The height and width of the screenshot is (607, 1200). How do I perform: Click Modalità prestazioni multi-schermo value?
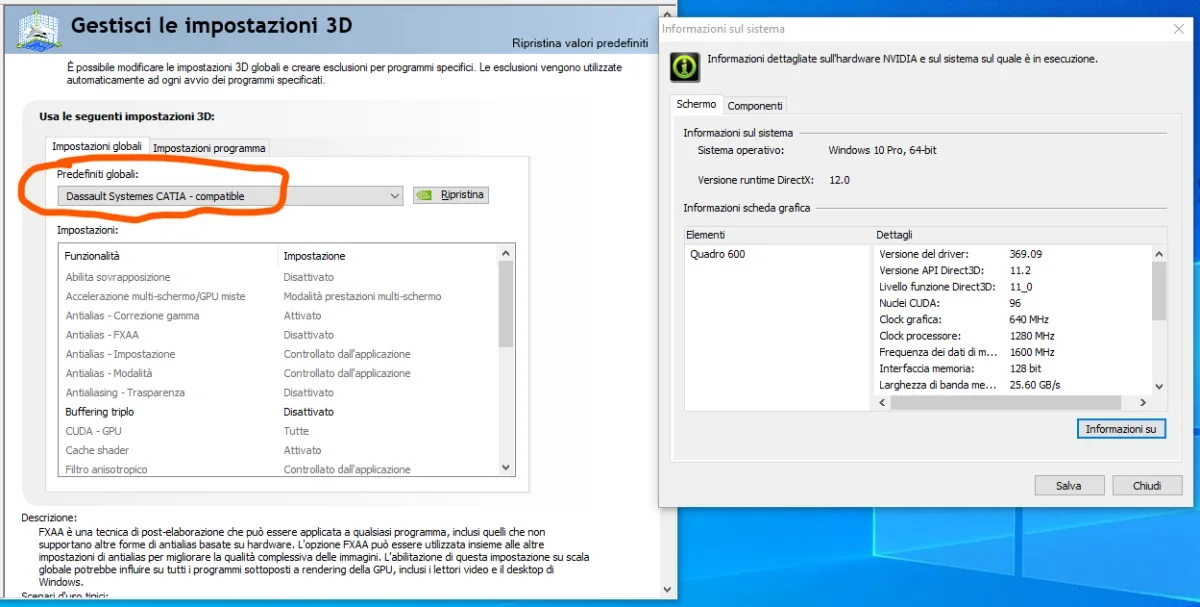(362, 296)
